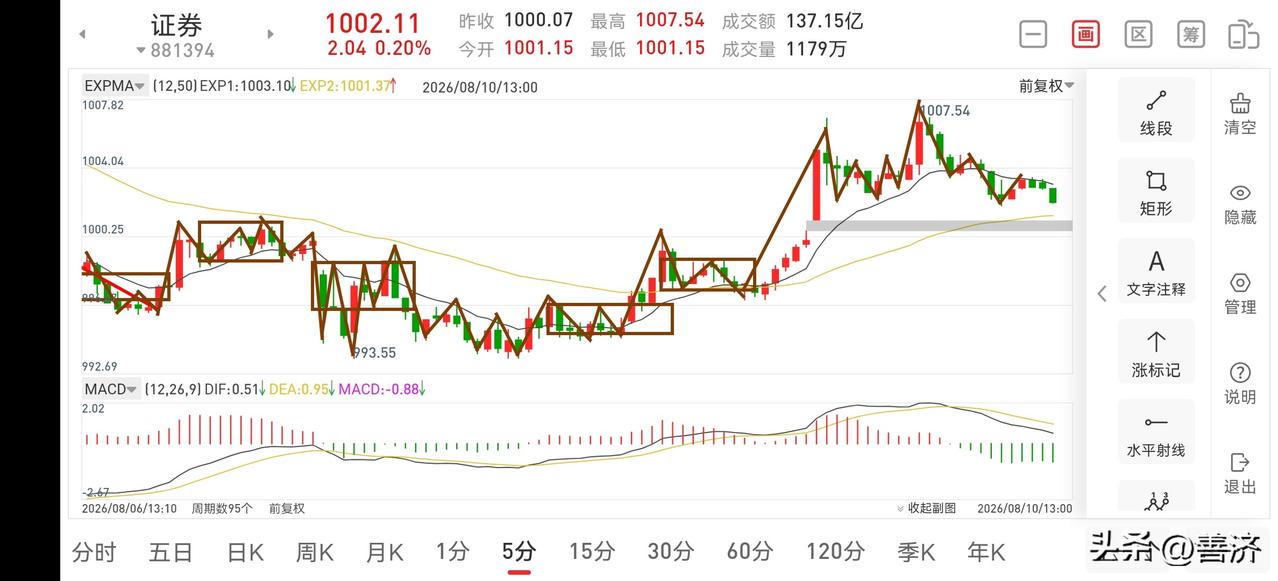Exit drawing mode via 退出
The width and height of the screenshot is (1278, 581).
tap(1240, 474)
